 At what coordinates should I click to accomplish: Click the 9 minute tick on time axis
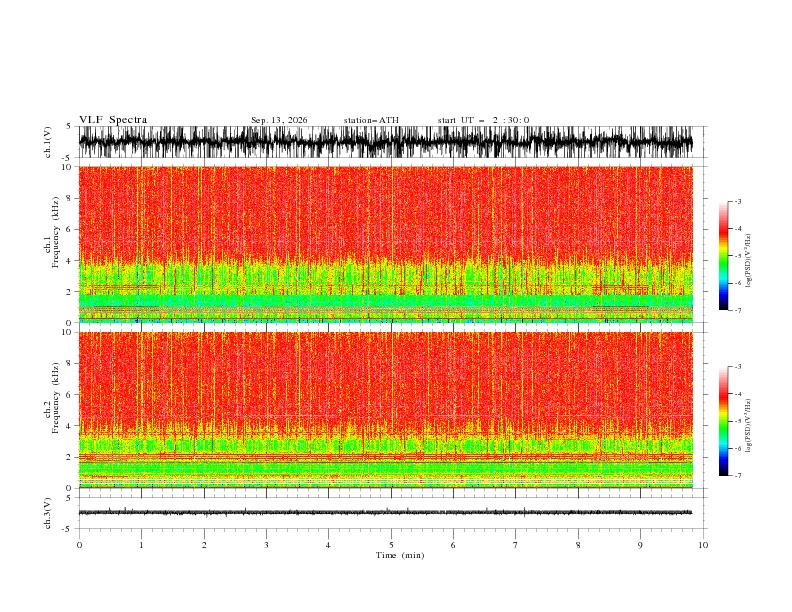[x=640, y=545]
